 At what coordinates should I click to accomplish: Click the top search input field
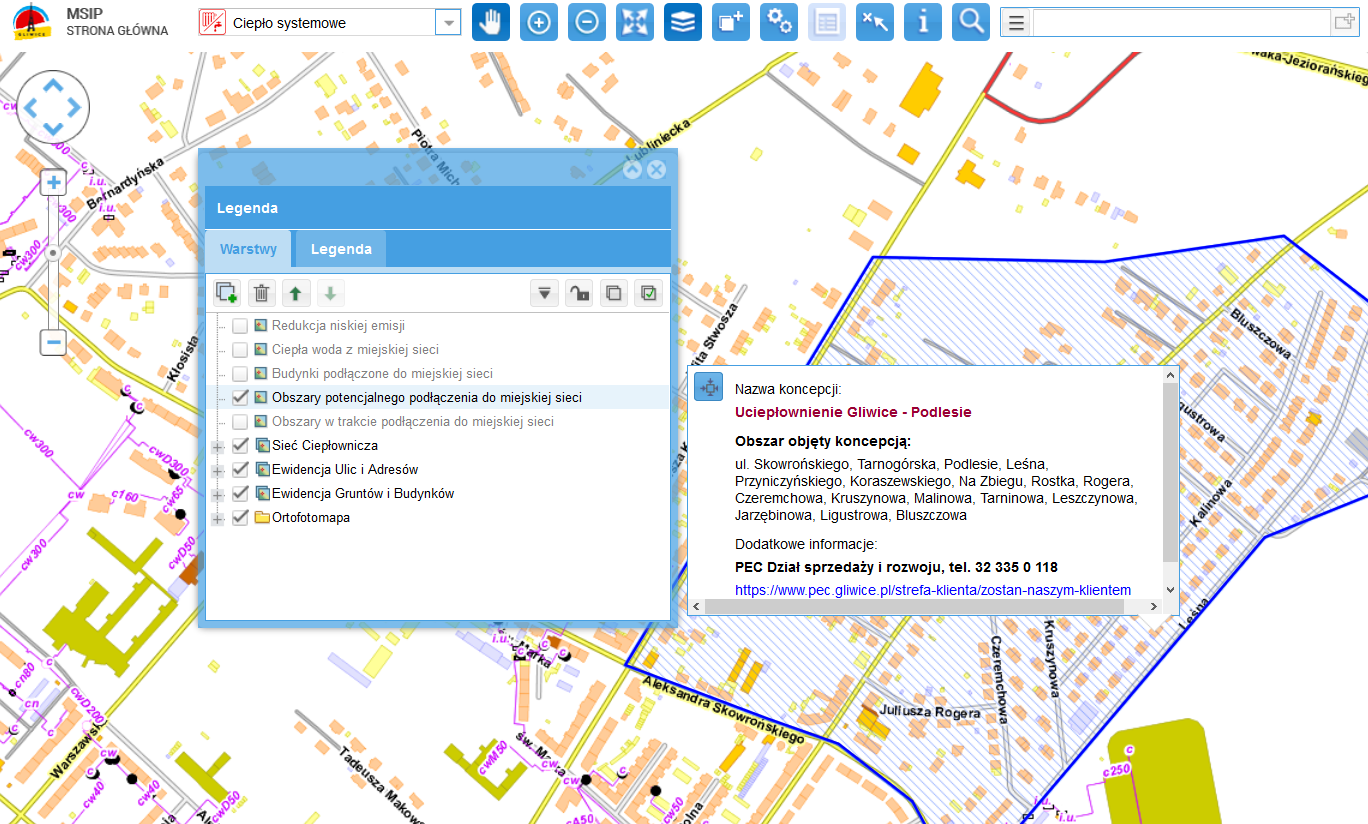pyautogui.click(x=1181, y=22)
